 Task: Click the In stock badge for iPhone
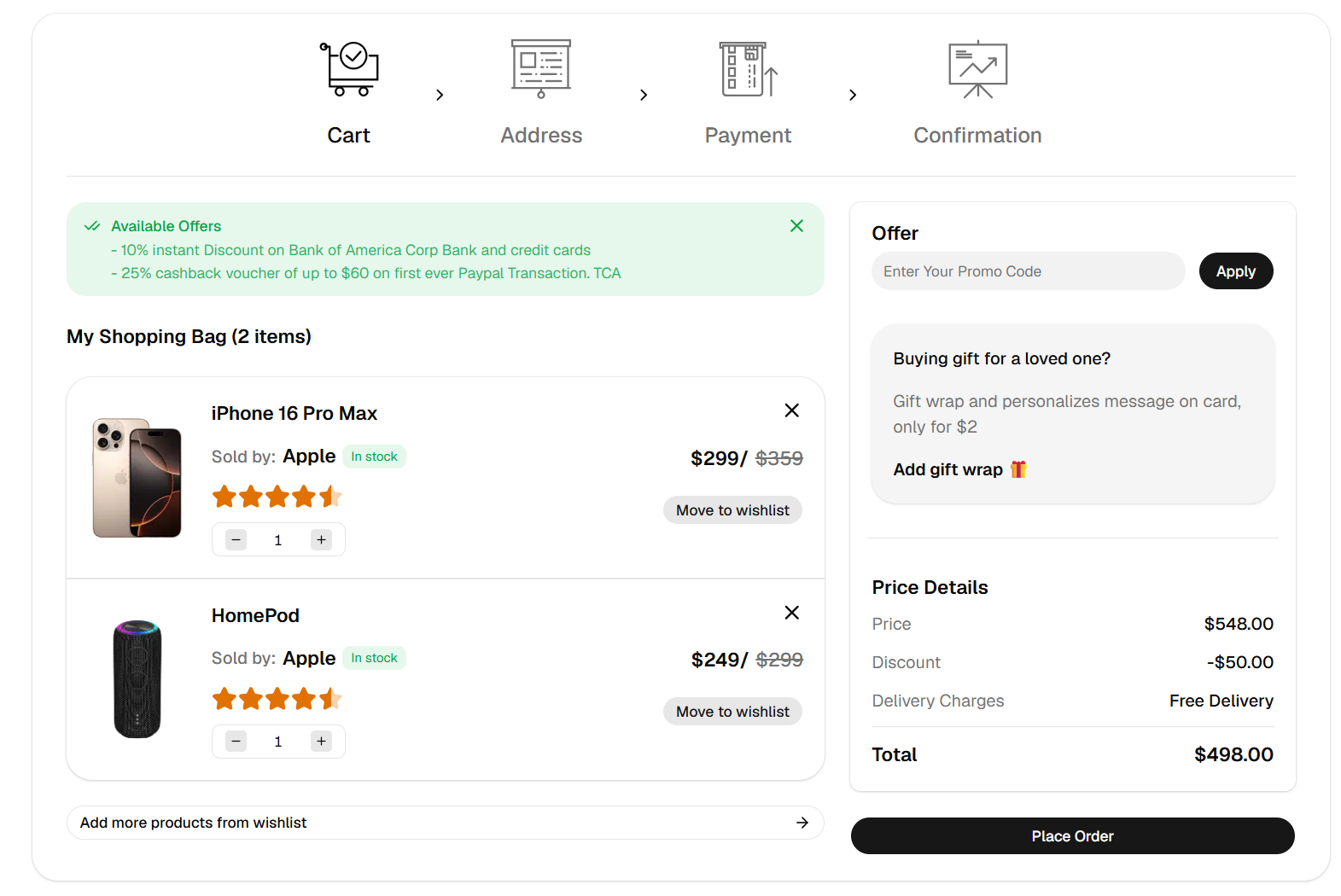tap(374, 457)
